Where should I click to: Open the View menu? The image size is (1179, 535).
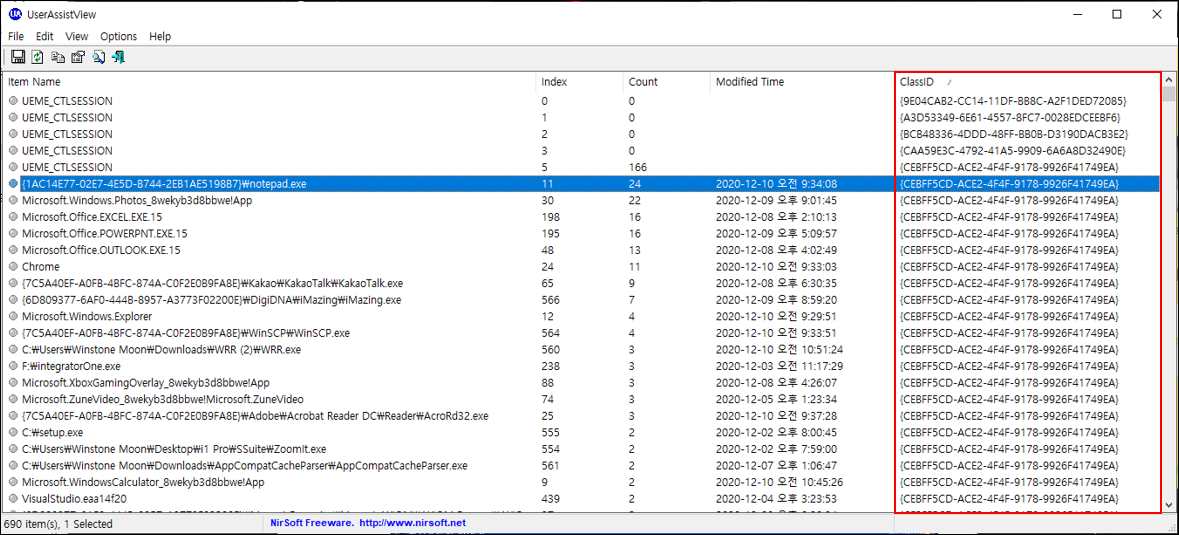pos(77,36)
